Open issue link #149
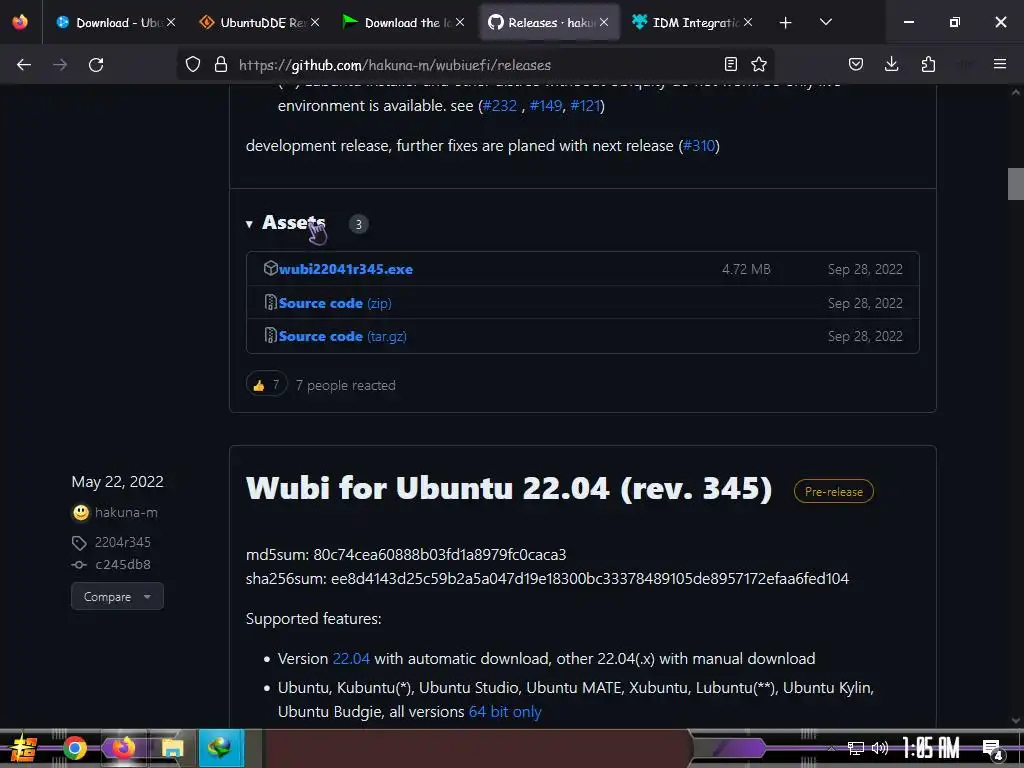The height and width of the screenshot is (768, 1024). [546, 106]
